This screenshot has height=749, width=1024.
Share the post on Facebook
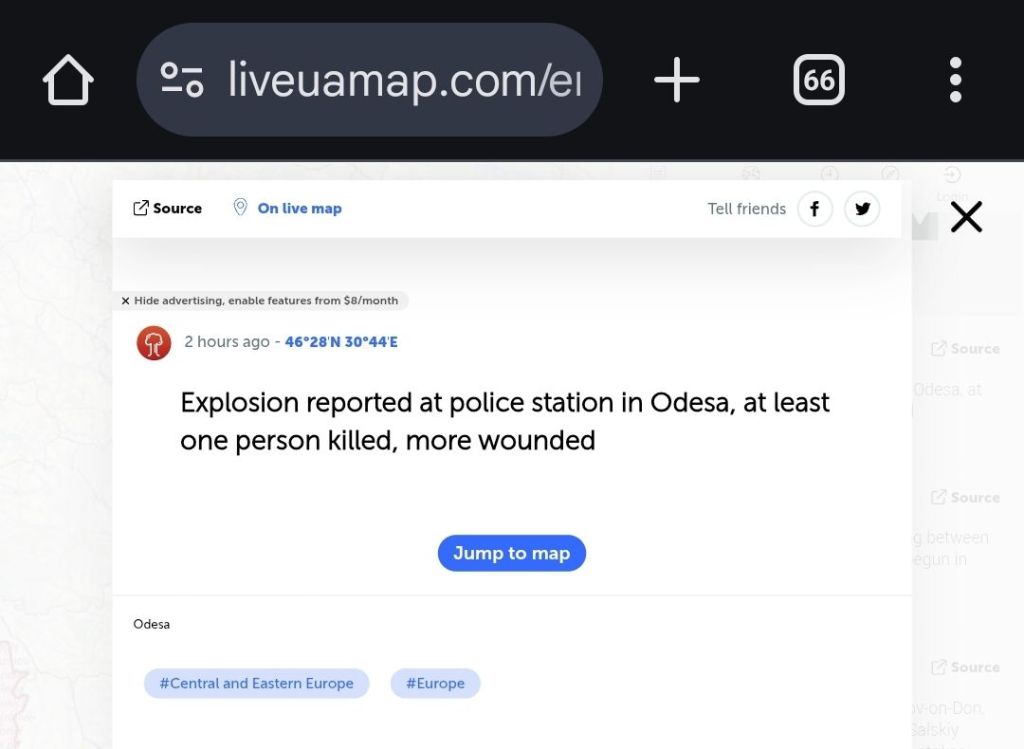815,209
